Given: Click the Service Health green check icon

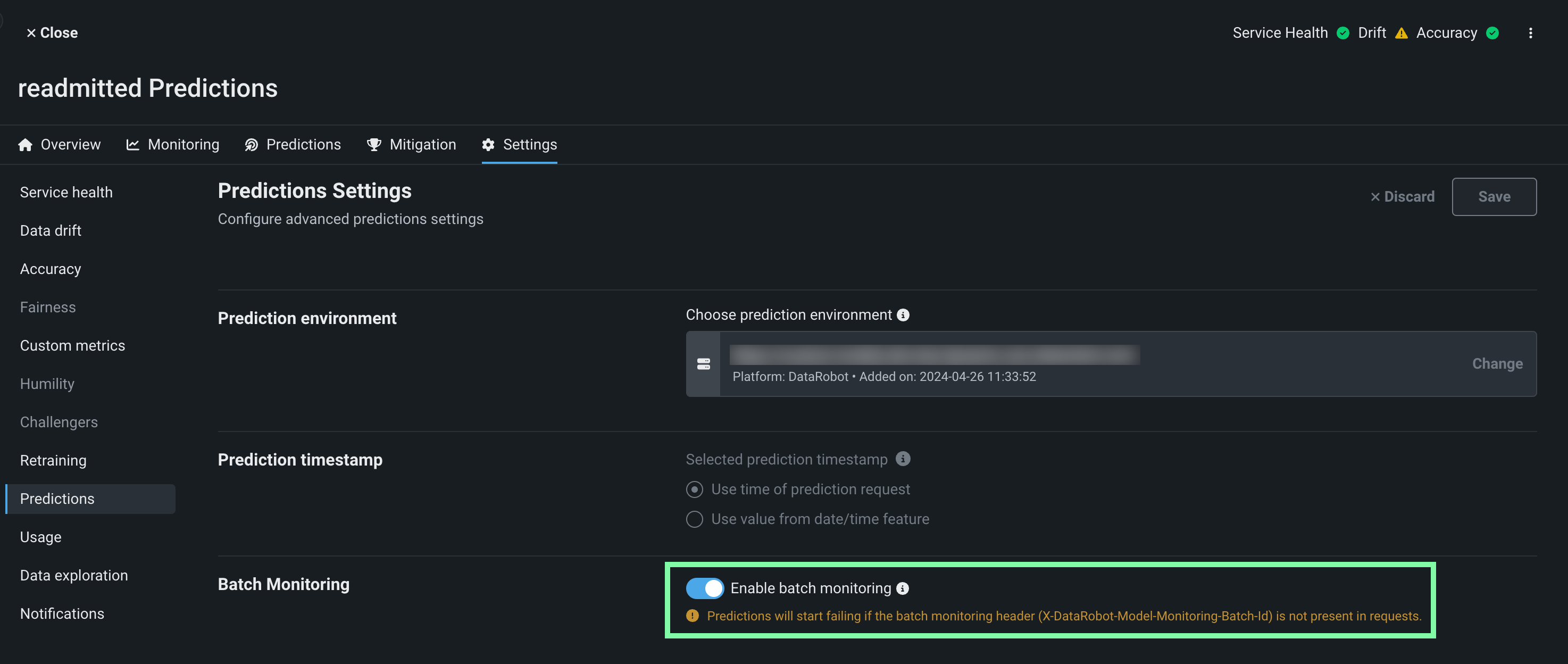Looking at the screenshot, I should [1343, 33].
